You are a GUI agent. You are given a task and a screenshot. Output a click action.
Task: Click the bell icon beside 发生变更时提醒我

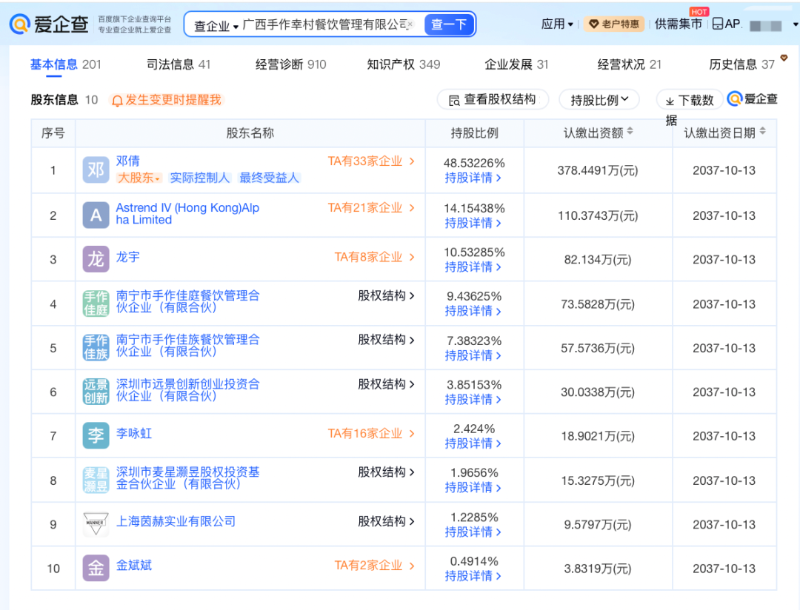pyautogui.click(x=115, y=100)
